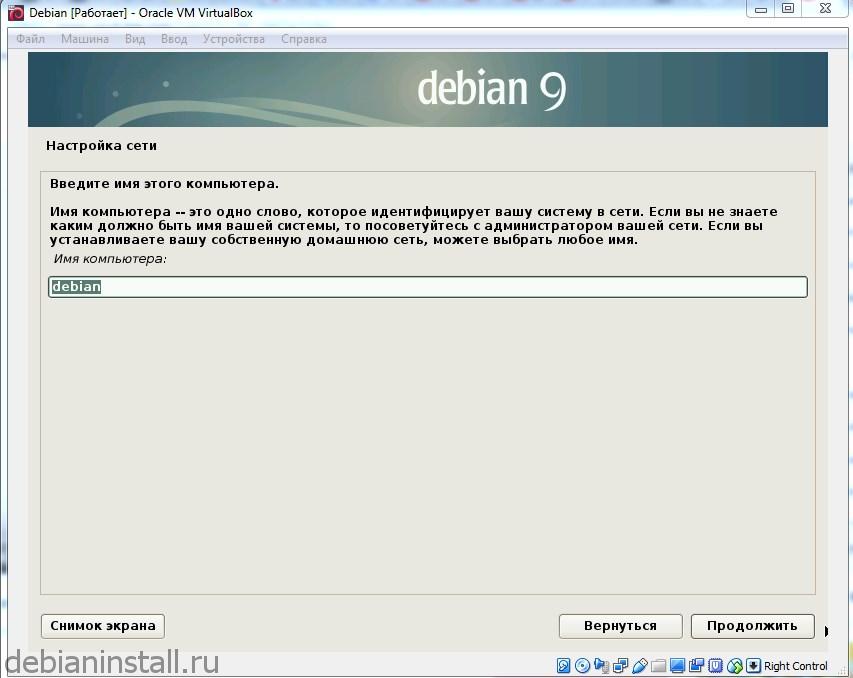Click the display status icon
This screenshot has height=678, width=853.
click(677, 666)
